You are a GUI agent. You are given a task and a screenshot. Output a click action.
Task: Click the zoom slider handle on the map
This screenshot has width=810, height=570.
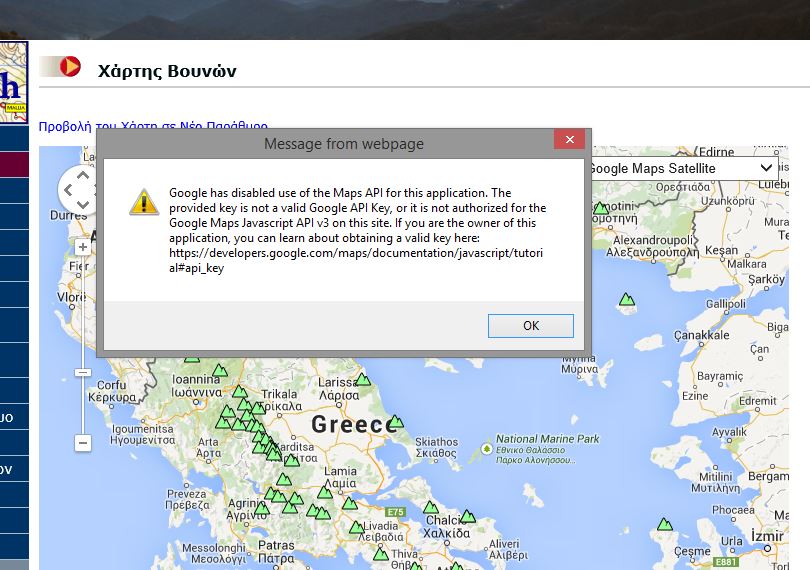tap(83, 372)
